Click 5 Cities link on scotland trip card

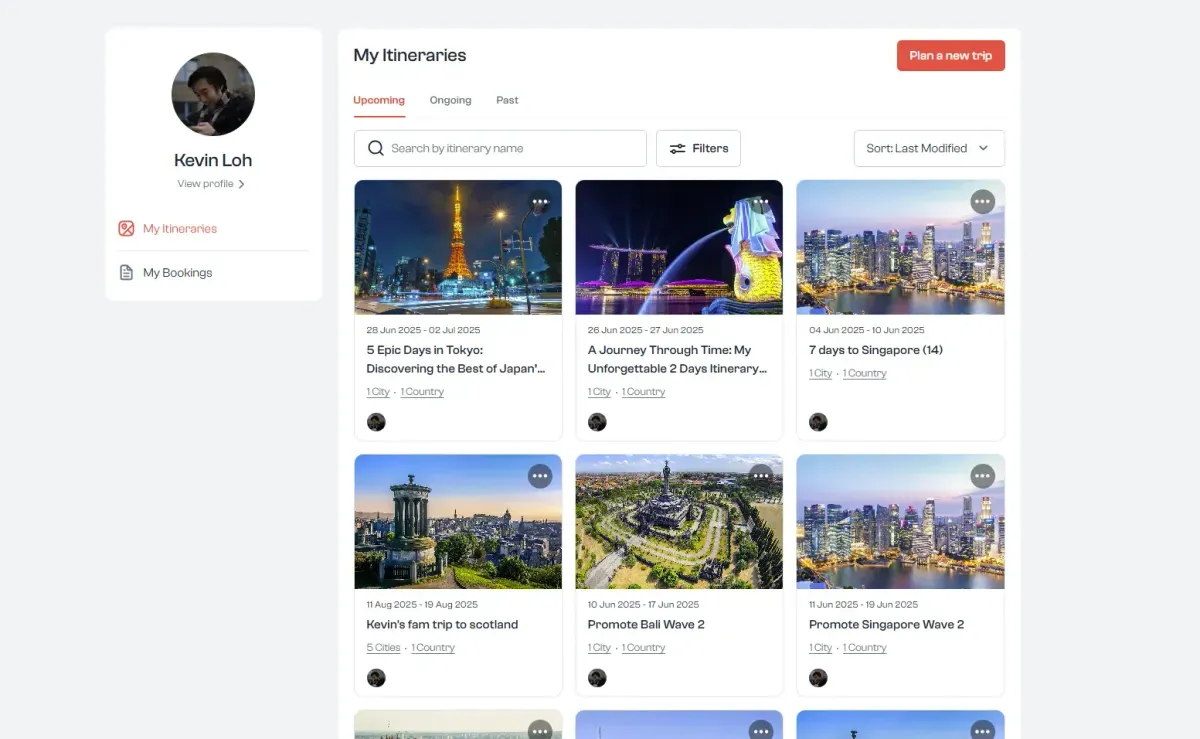click(383, 648)
